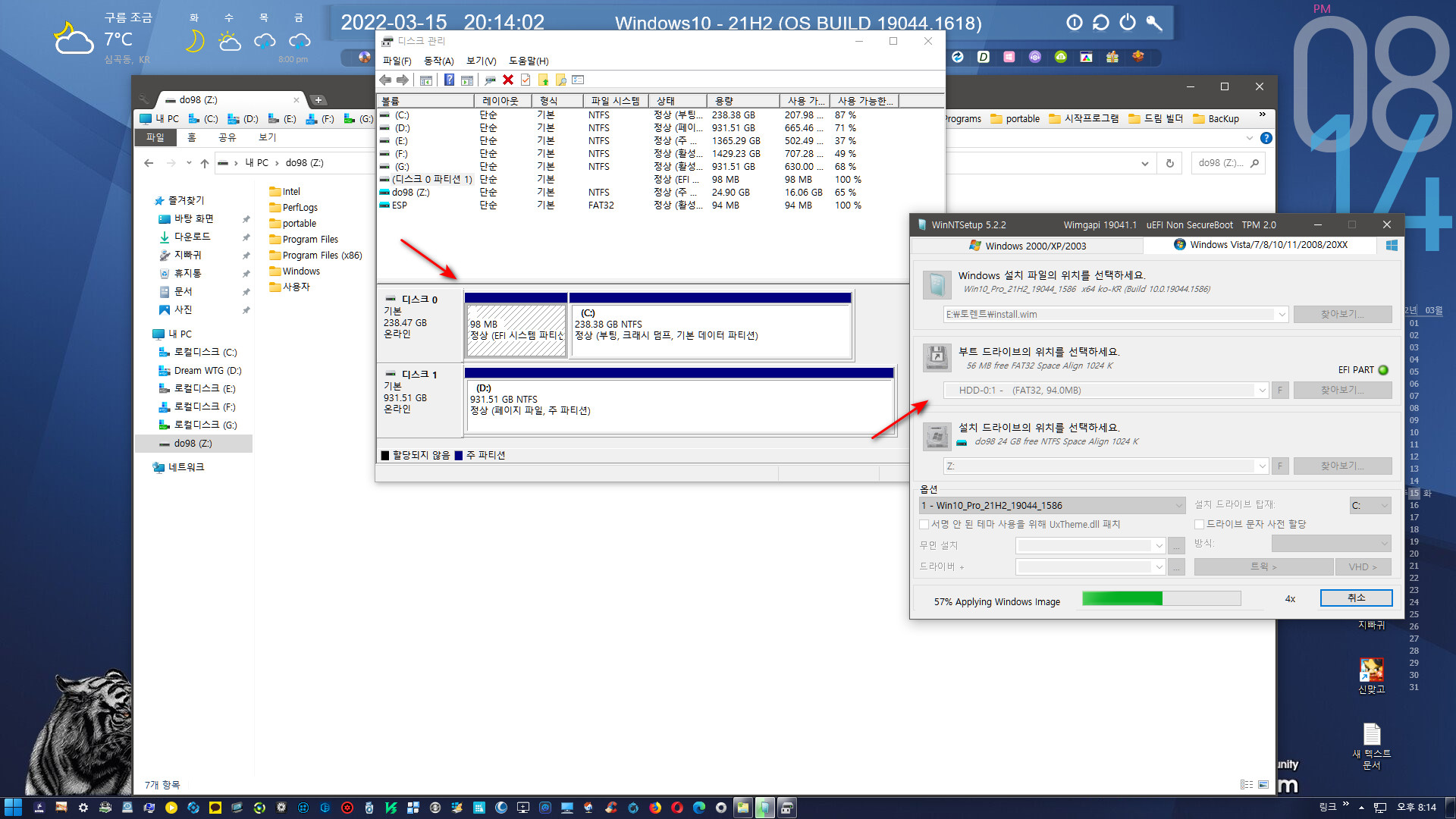This screenshot has width=1456, height=819.
Task: Click the Back arrow in Disk Management toolbar
Action: 385,80
